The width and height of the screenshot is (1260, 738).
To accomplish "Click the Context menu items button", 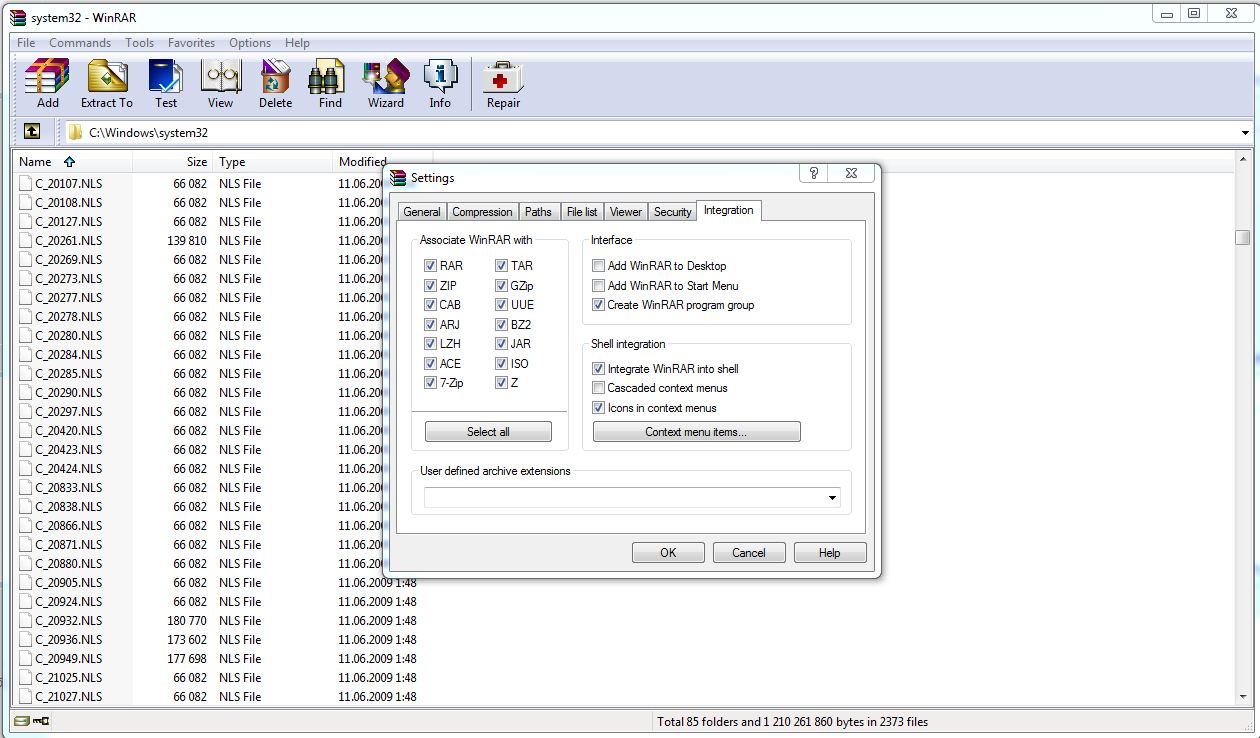I will point(696,432).
